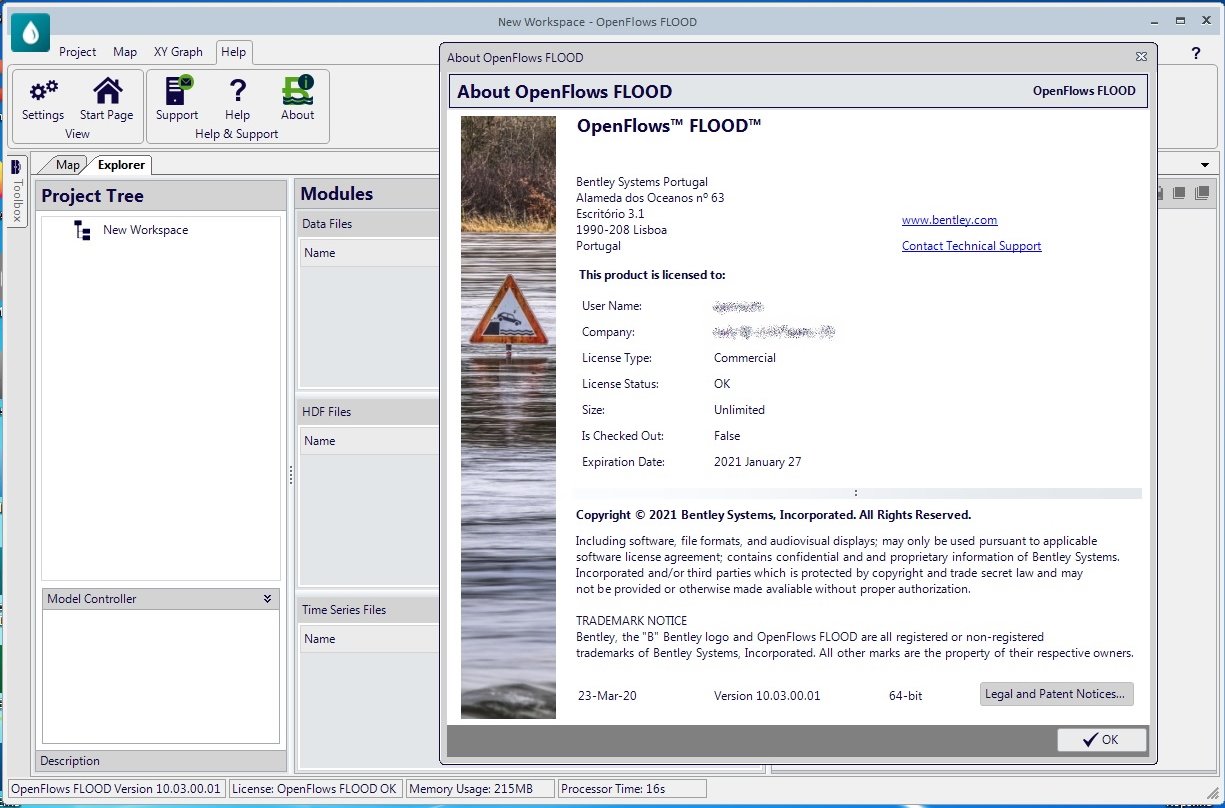
Task: Click Name column header under Time Series Files
Action: [x=368, y=639]
